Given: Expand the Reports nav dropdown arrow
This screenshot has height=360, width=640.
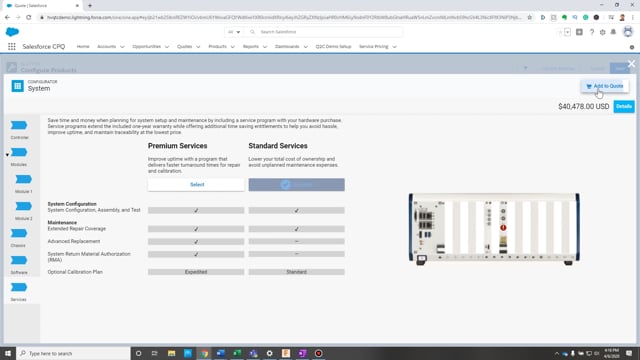Looking at the screenshot, I should point(265,47).
